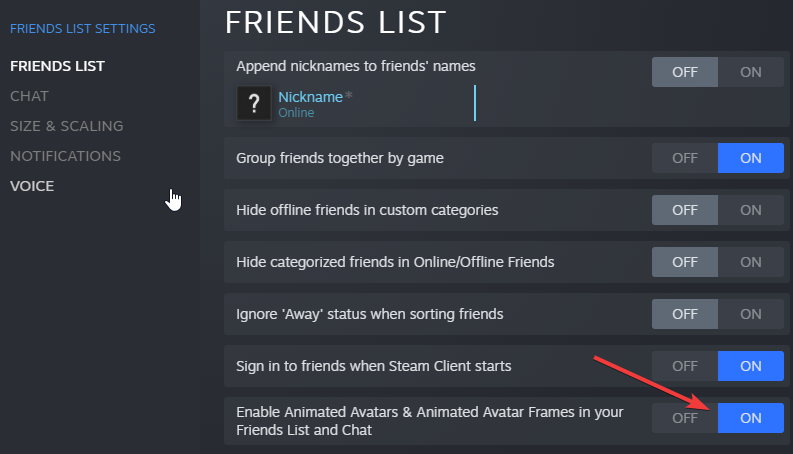
Task: Click the Nickname preview name
Action: click(310, 96)
